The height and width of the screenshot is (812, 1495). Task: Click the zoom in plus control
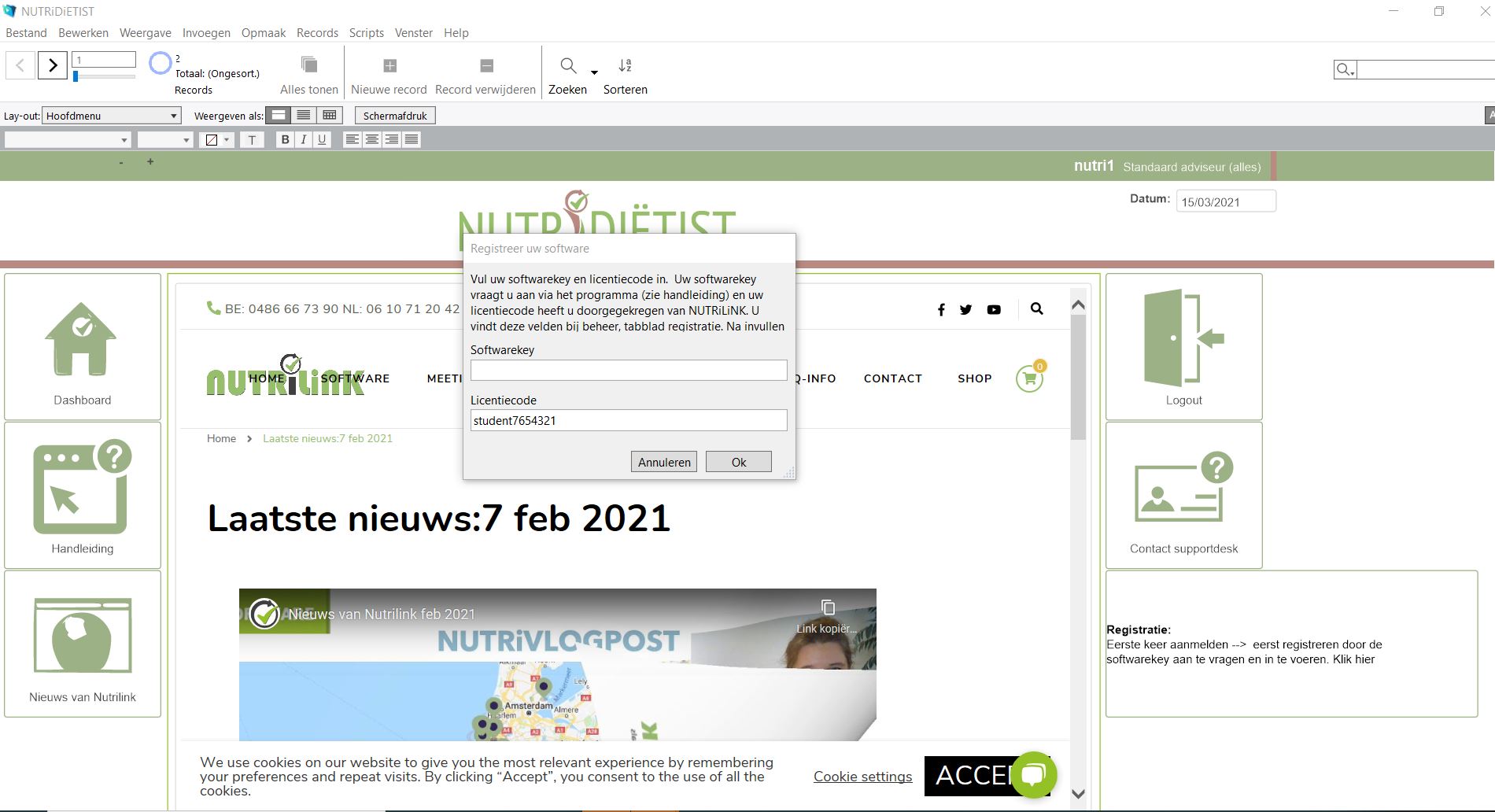[150, 162]
